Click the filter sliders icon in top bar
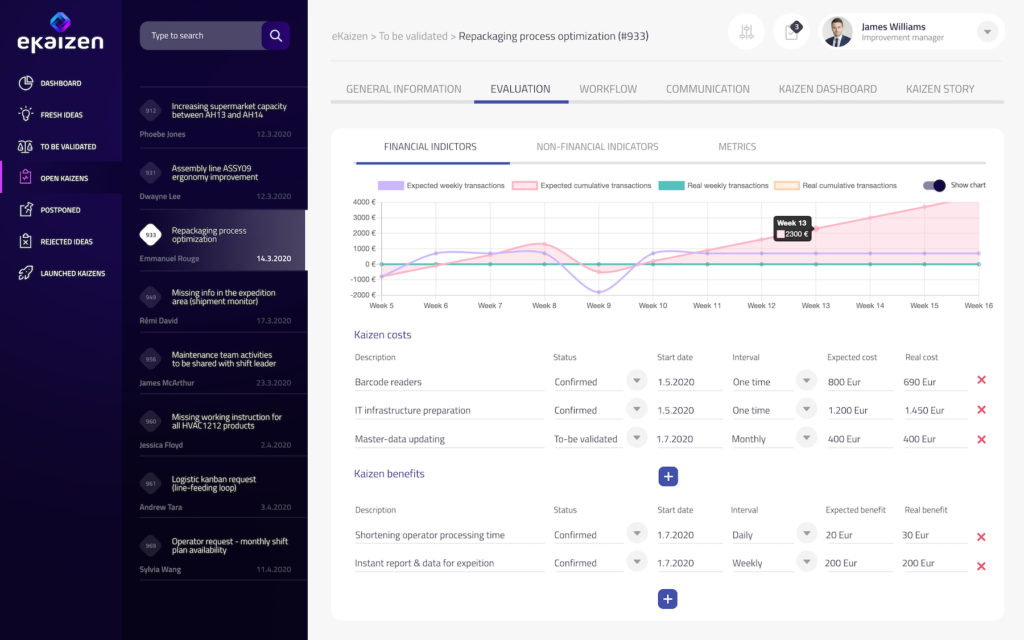Screen dimensions: 1024x640 tap(746, 31)
